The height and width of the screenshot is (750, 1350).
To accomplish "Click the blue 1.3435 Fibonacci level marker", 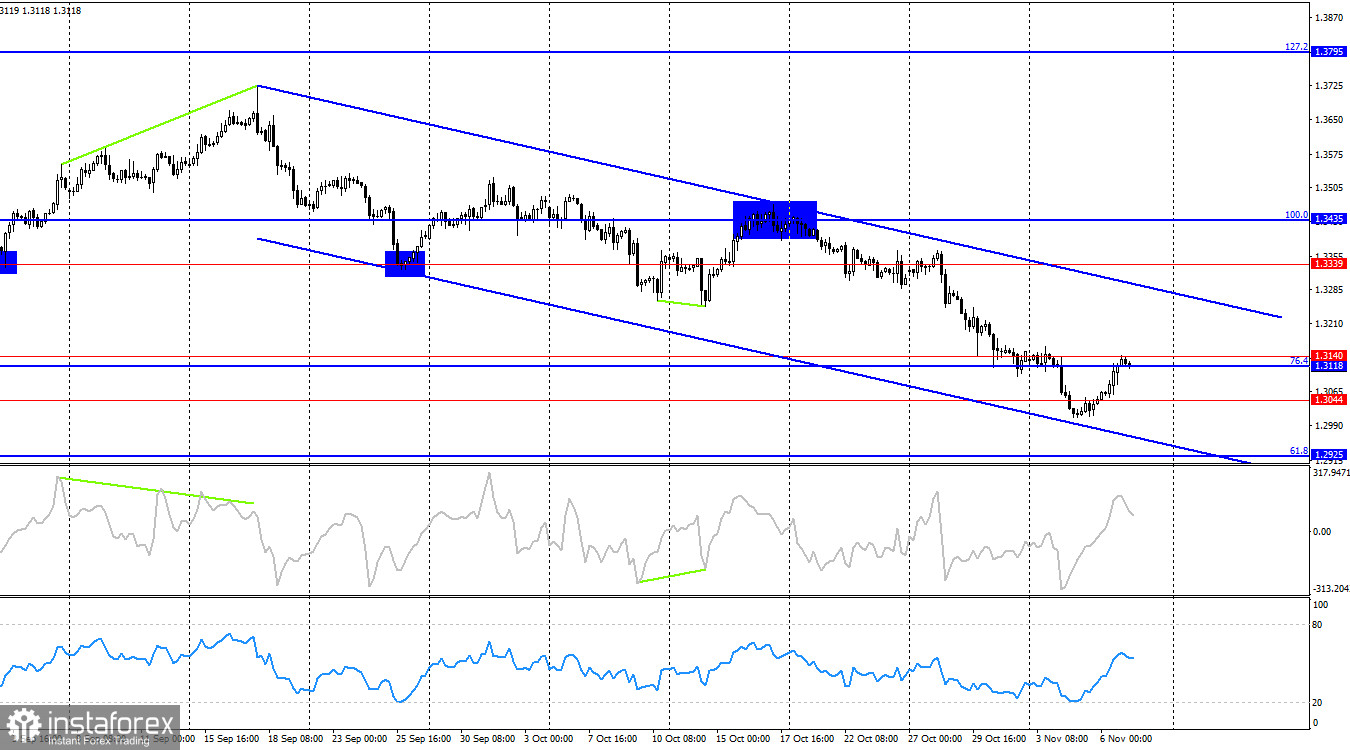I will coord(1330,217).
